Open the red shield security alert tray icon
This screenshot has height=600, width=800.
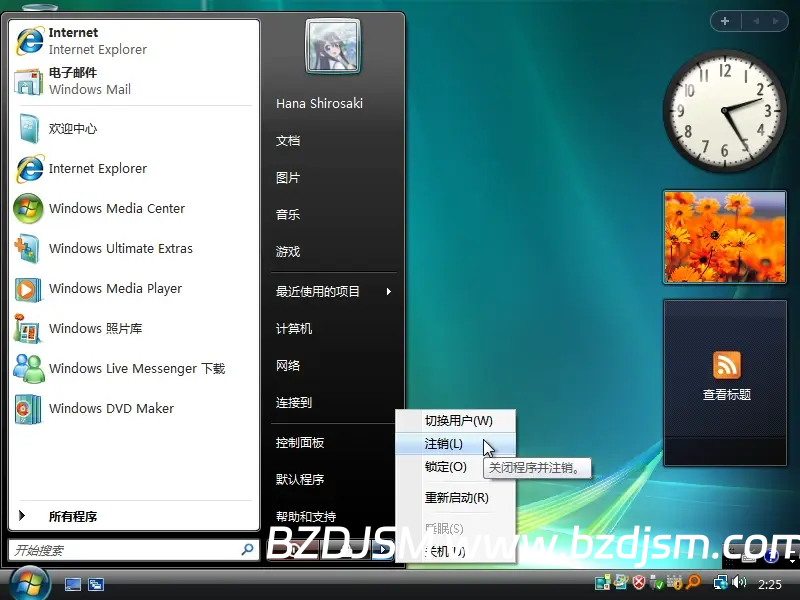[639, 582]
